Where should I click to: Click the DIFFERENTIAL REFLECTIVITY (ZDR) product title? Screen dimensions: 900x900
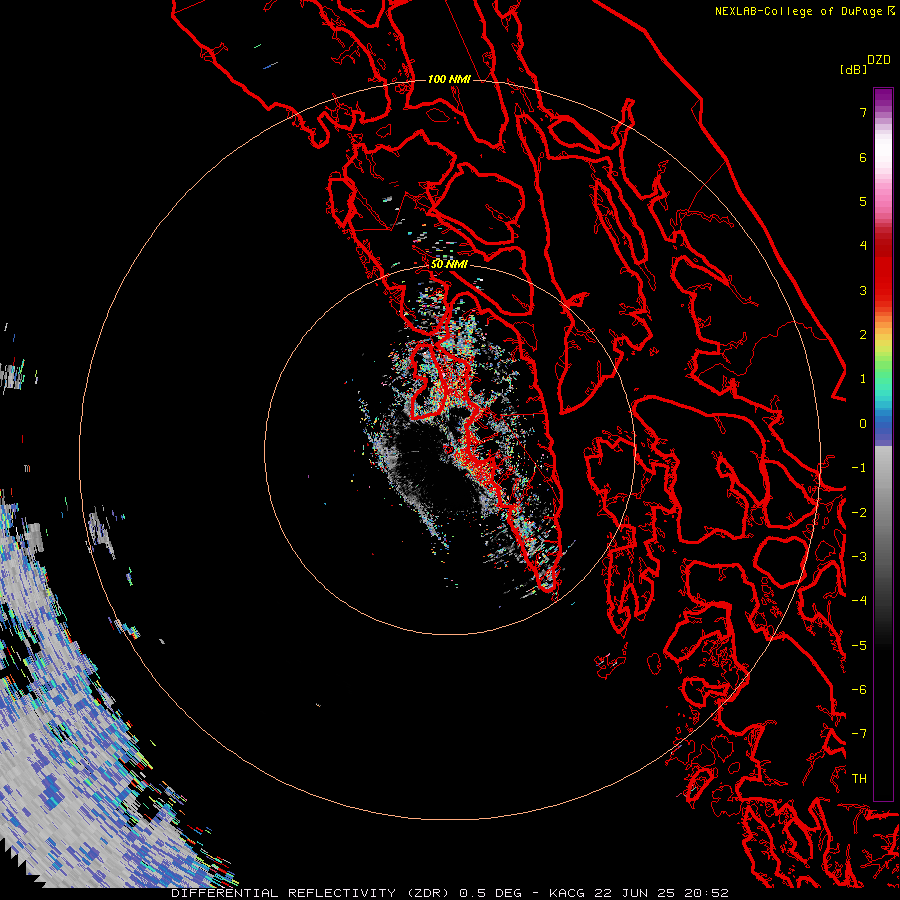[313, 893]
